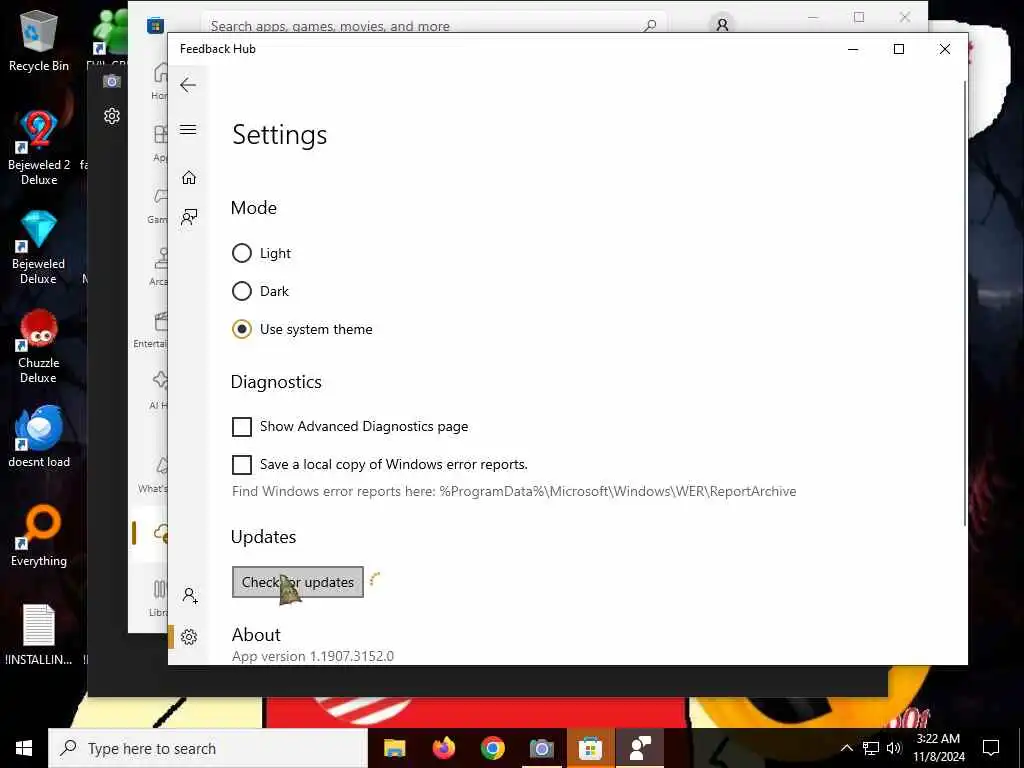Select Chuzzle Deluxe desktop shortcut
Viewport: 1024px width, 768px height.
(39, 346)
